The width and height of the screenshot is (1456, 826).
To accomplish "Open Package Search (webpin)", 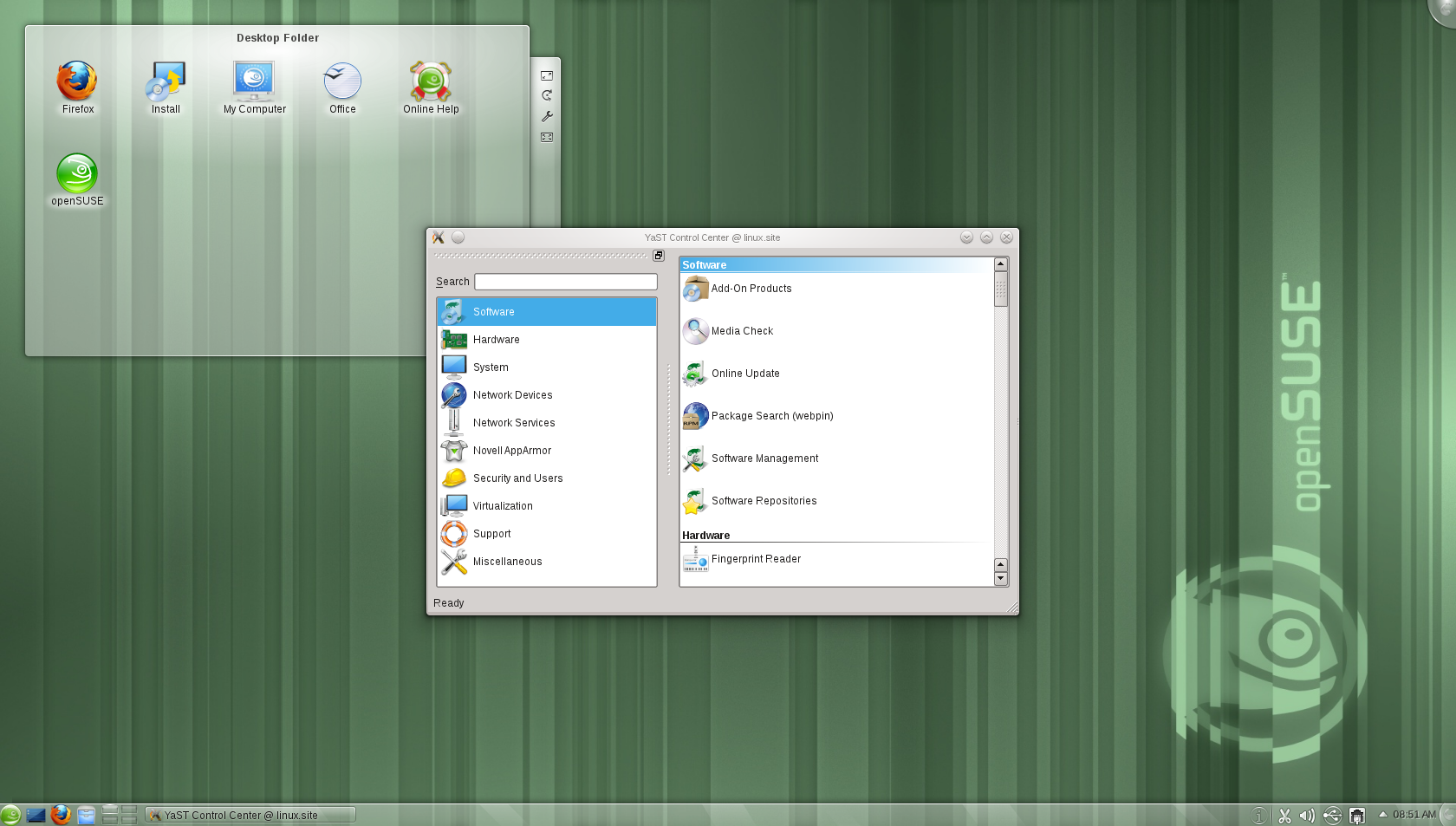I will tap(771, 416).
